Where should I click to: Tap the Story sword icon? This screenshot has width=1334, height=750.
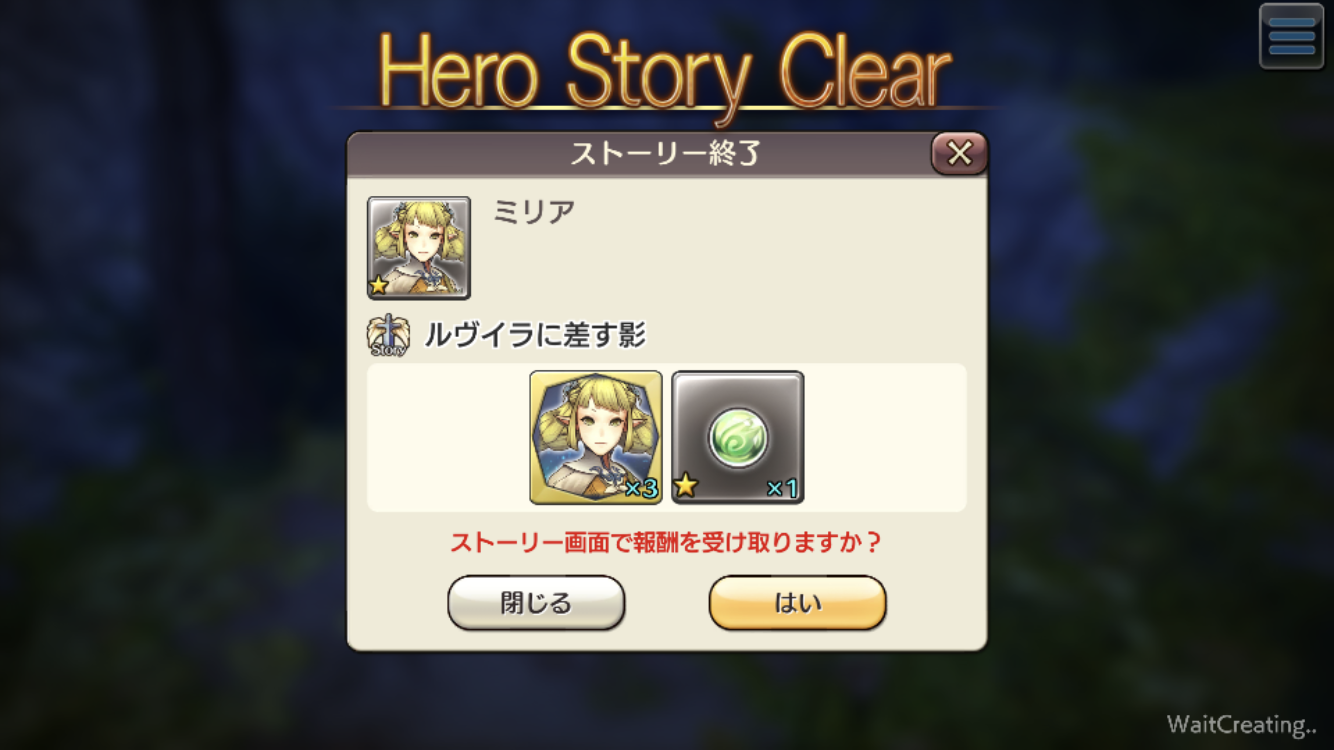pos(388,336)
